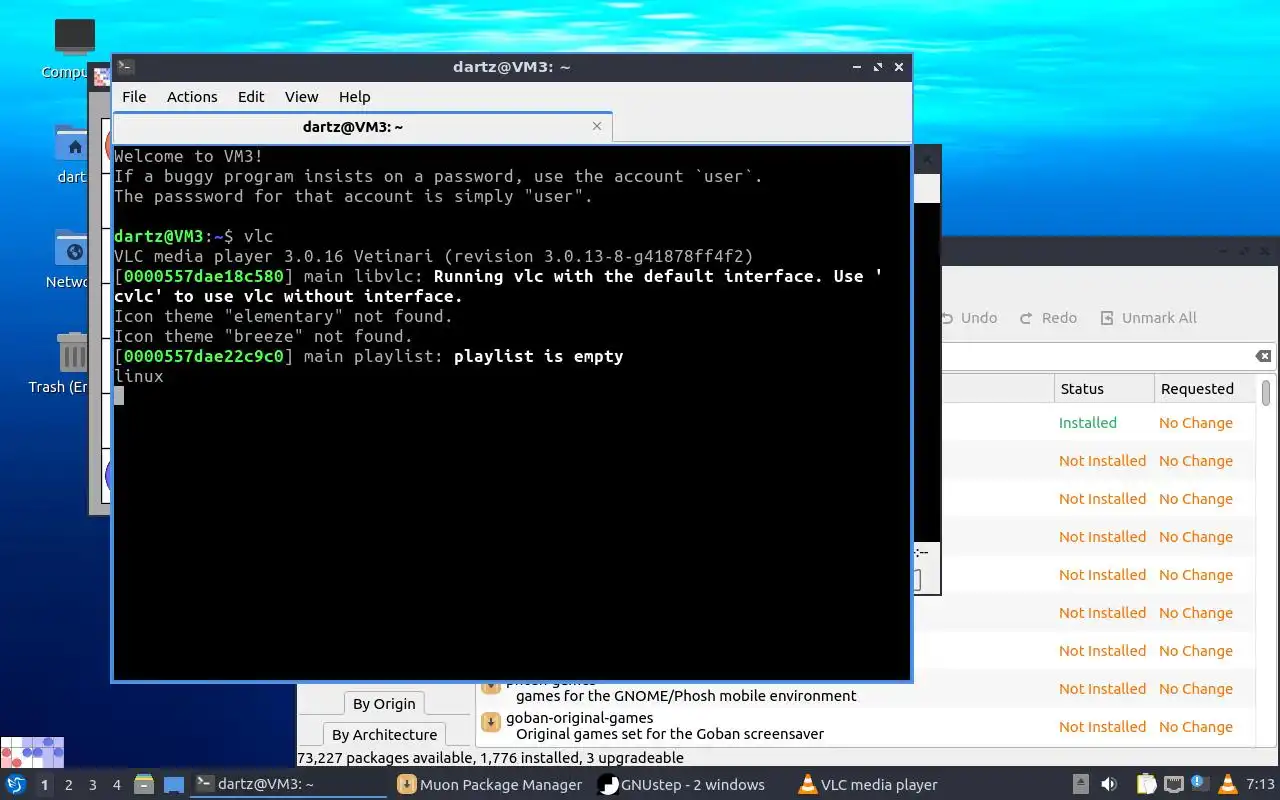This screenshot has width=1280, height=800.
Task: Open the Actions menu in the terminal
Action: click(192, 97)
